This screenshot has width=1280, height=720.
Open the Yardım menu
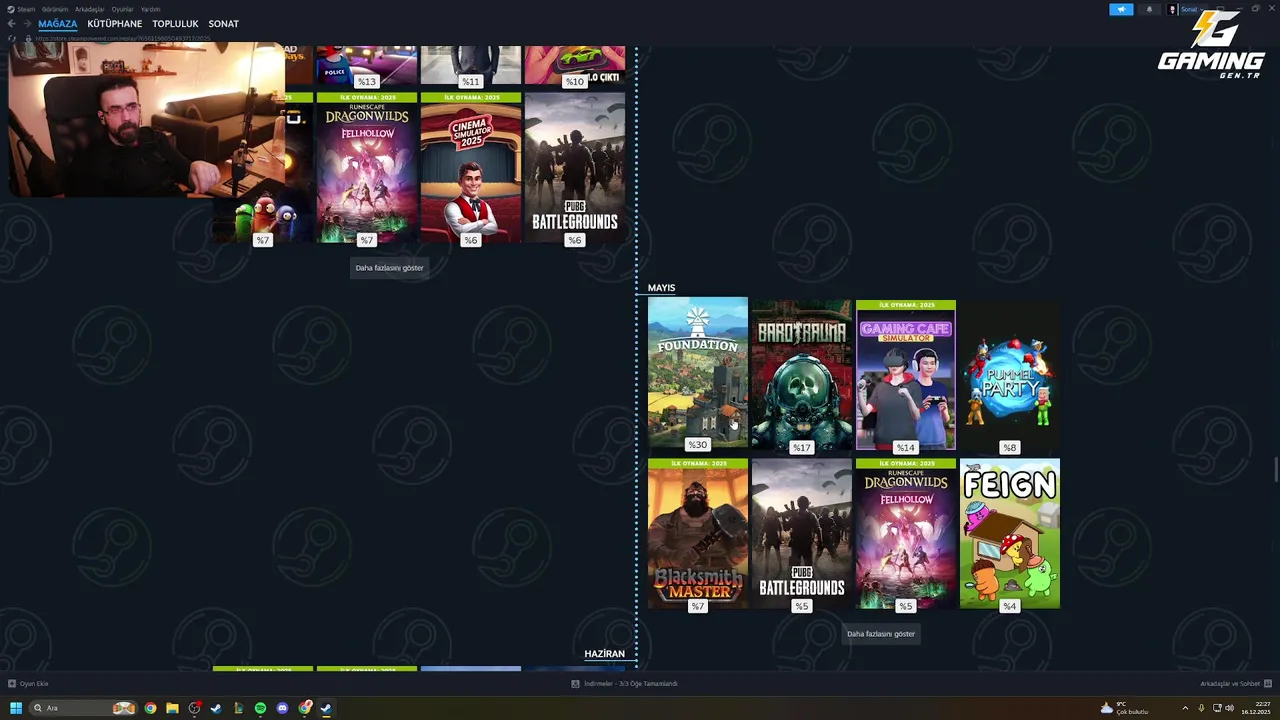click(x=150, y=9)
